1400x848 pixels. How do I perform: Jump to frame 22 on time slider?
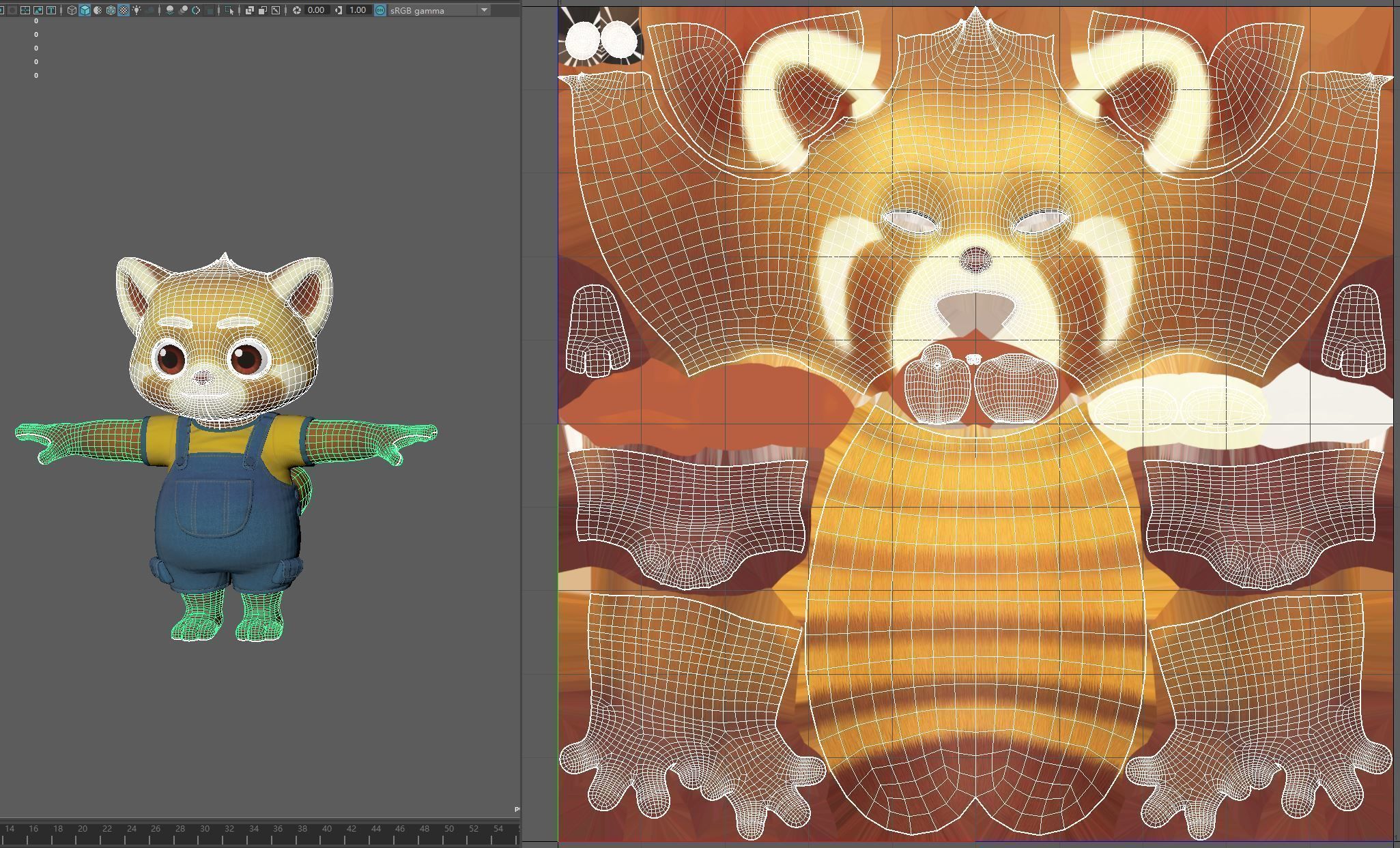(107, 829)
